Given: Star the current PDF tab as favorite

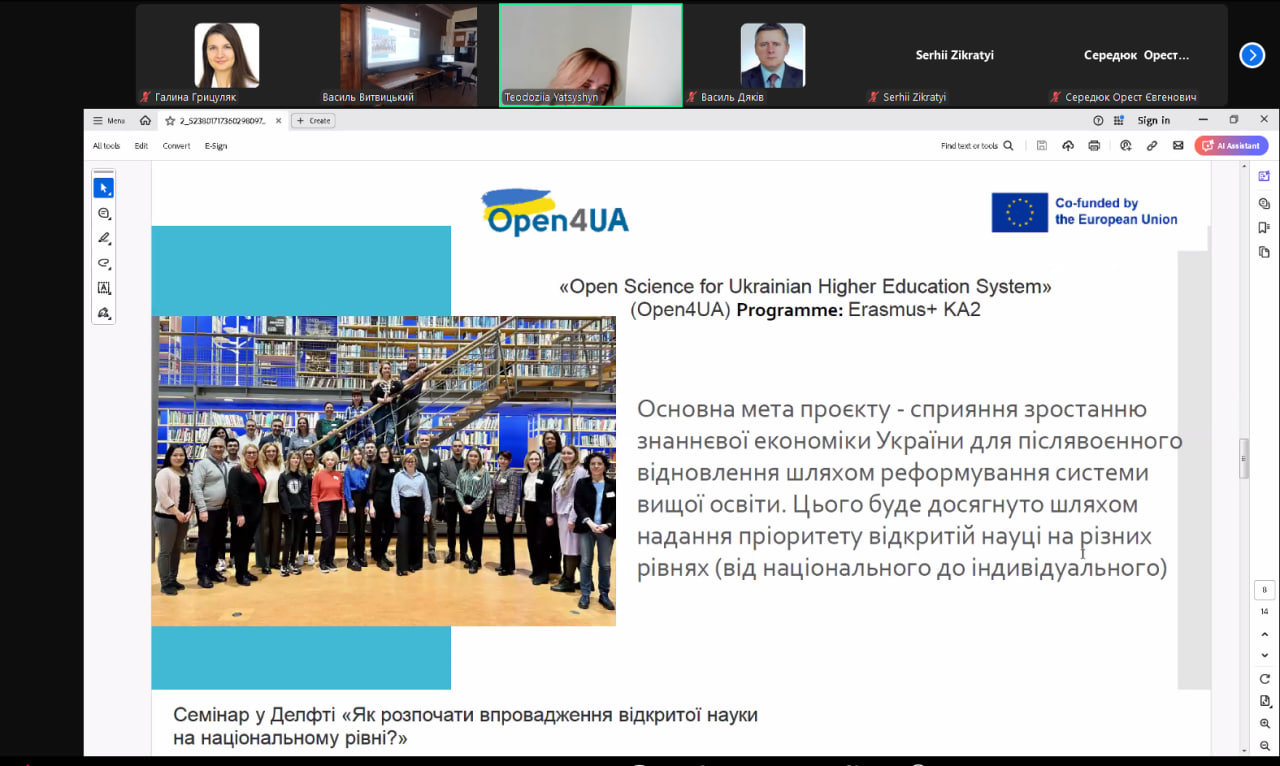Looking at the screenshot, I should click(x=170, y=121).
